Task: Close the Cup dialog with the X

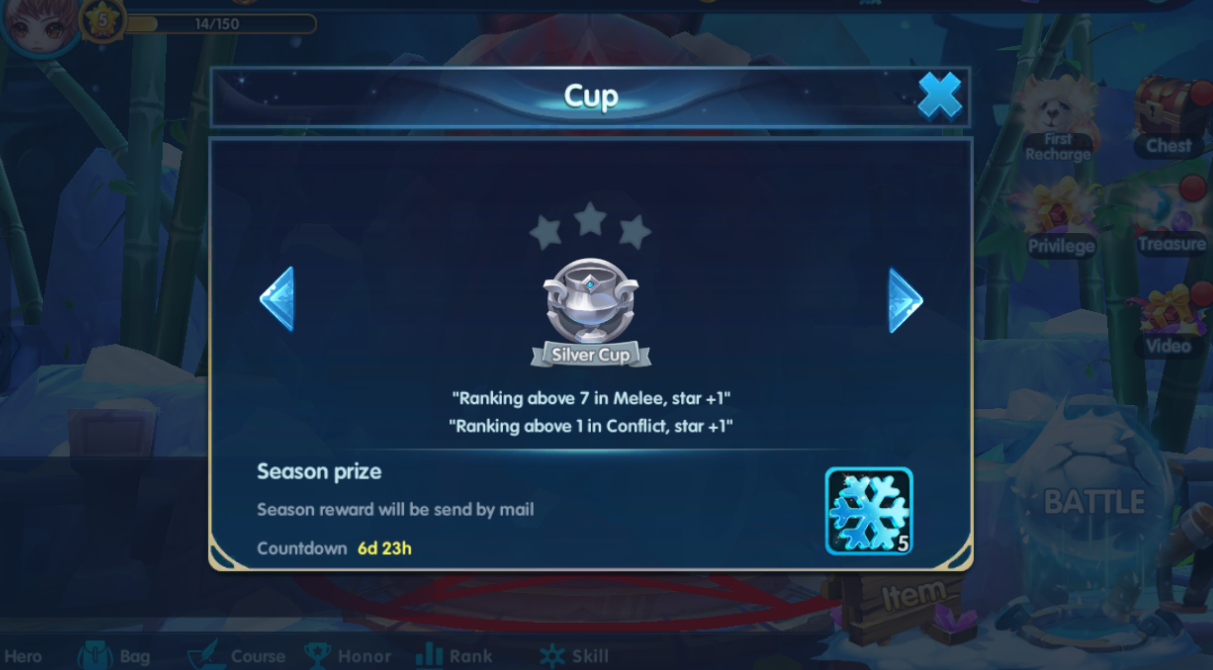Action: 939,96
